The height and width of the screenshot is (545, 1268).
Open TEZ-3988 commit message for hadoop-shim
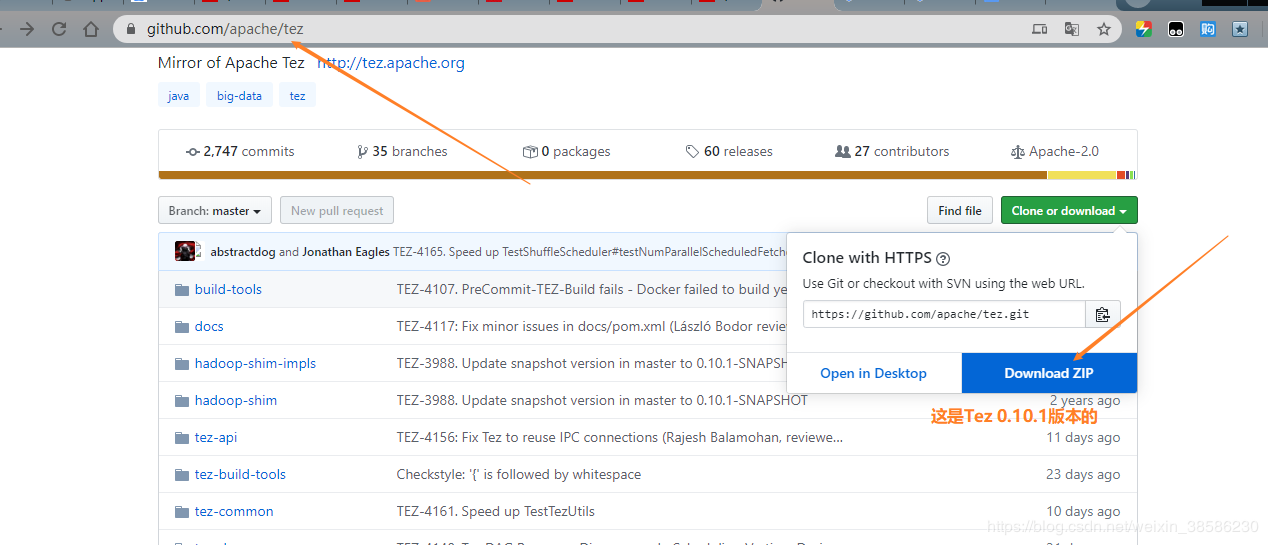tap(602, 400)
